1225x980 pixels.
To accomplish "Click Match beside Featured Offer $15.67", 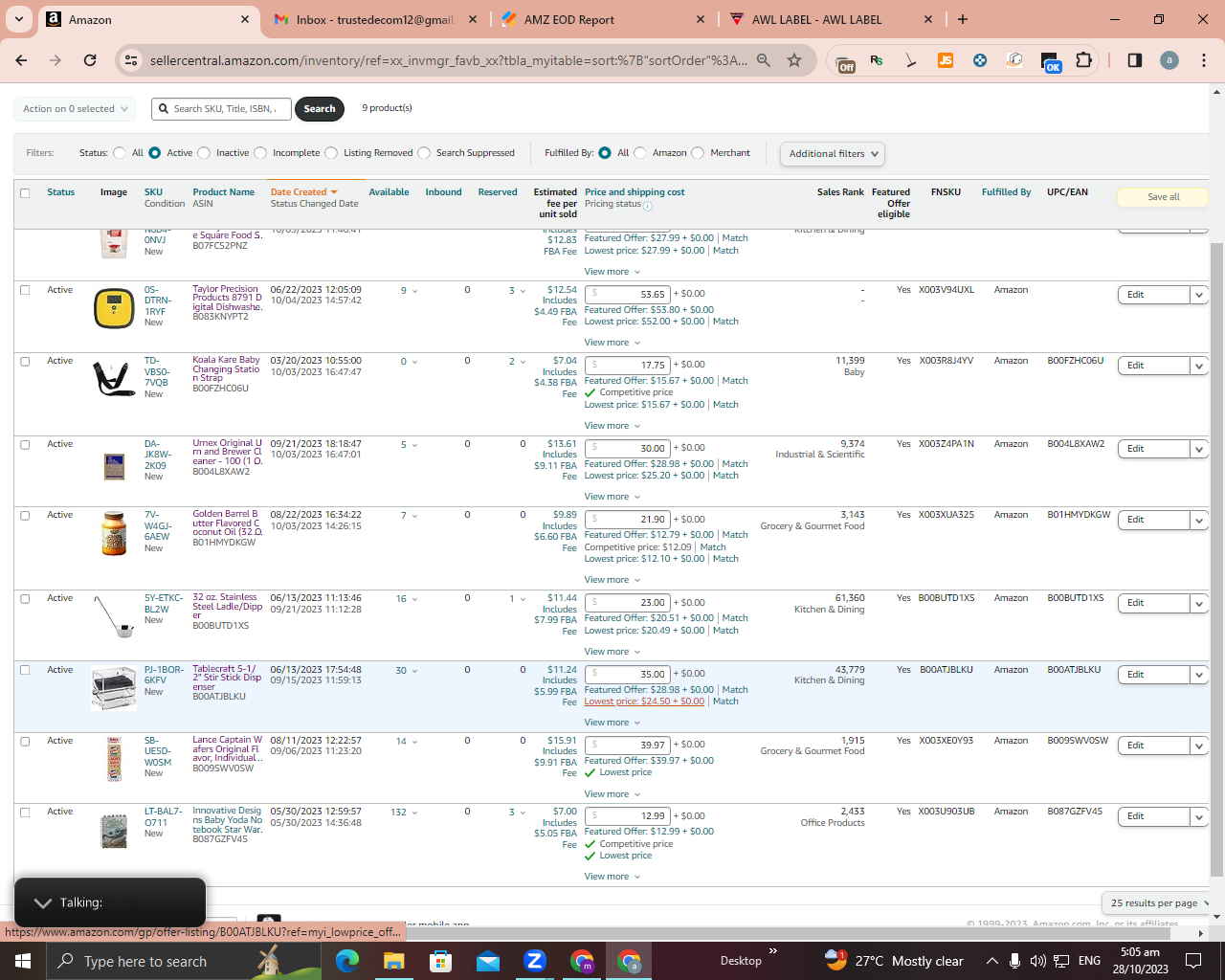I will click(735, 381).
